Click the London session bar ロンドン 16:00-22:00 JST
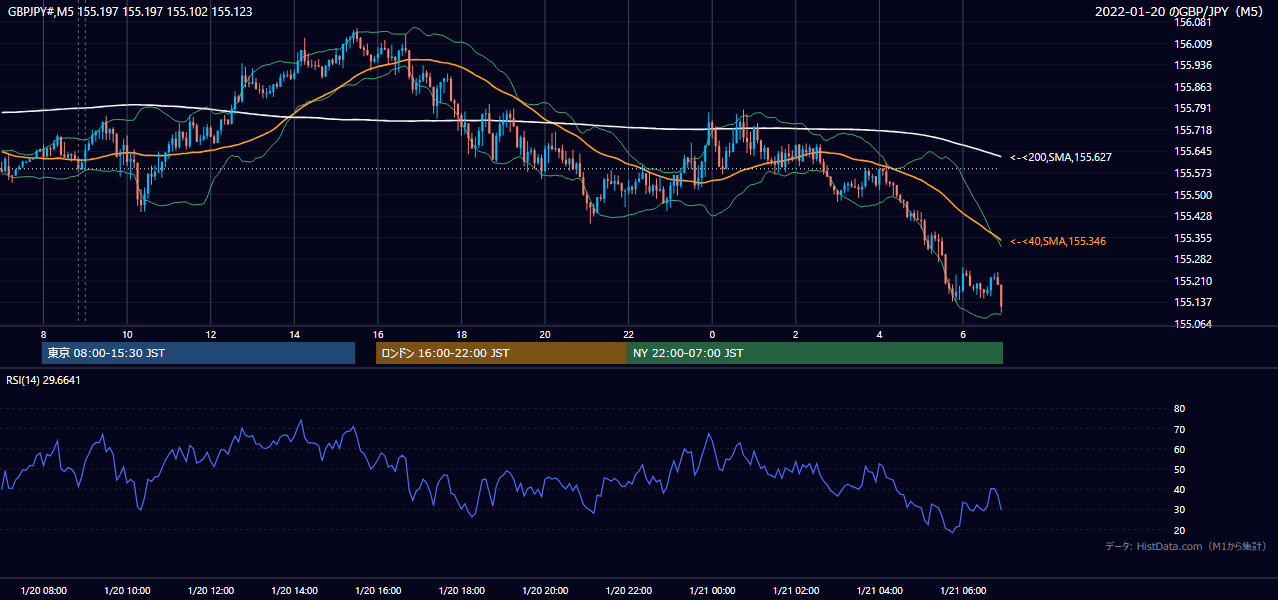1278x600 pixels. 501,353
